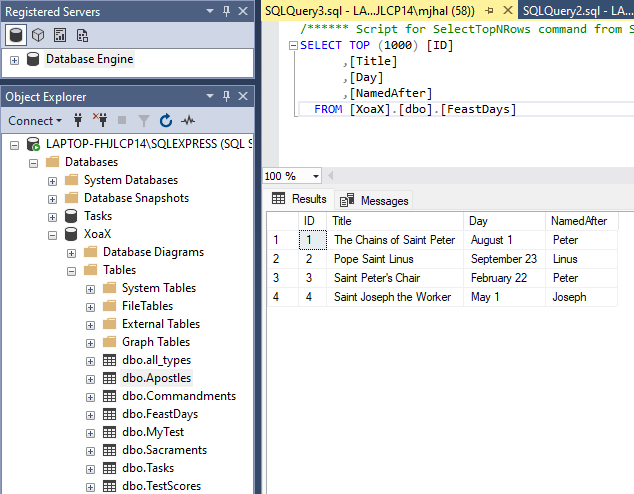Toggle auto-hide pin on Object Explorer
The height and width of the screenshot is (494, 634).
tap(227, 97)
